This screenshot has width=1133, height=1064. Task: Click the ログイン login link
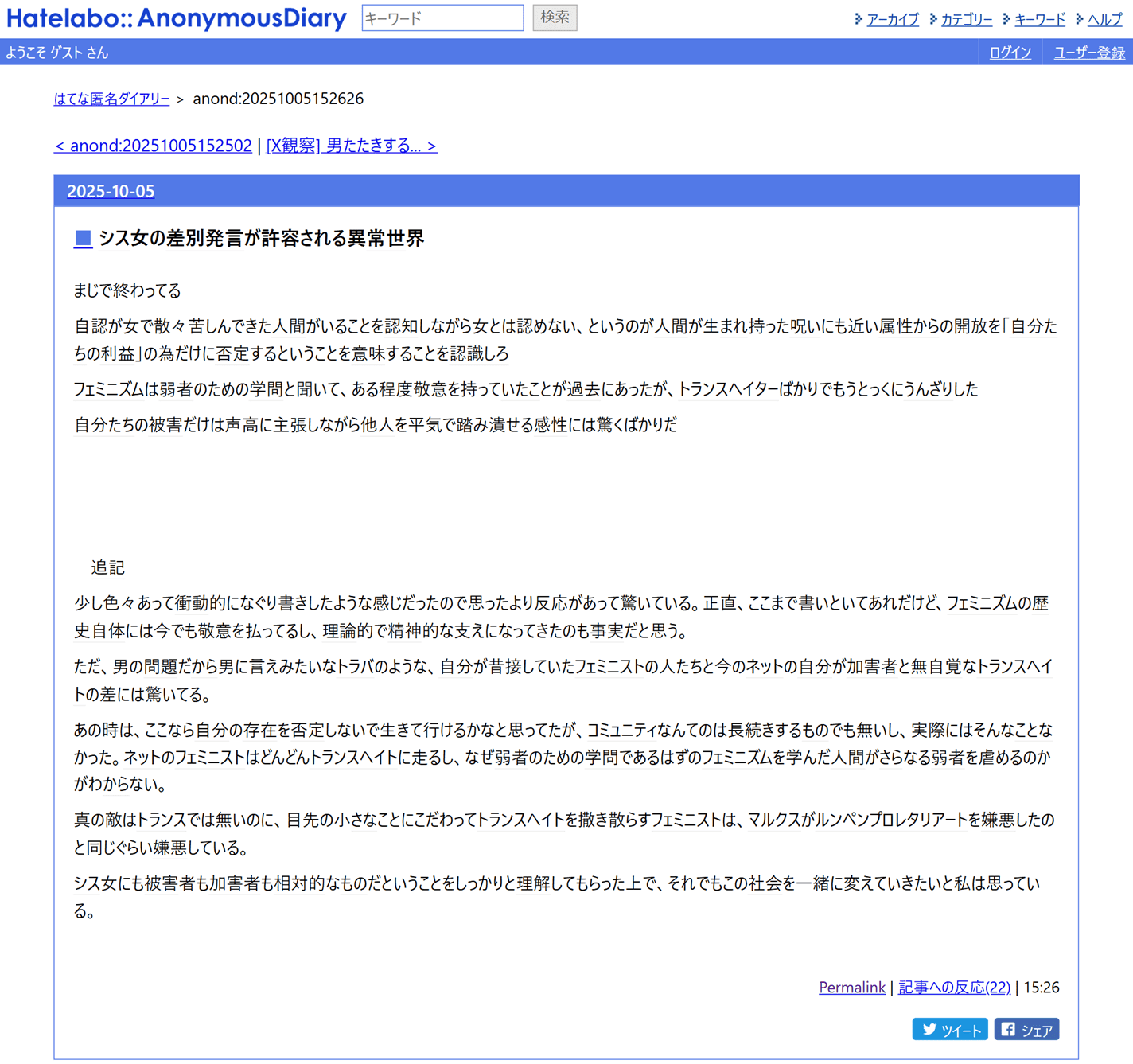(1010, 53)
